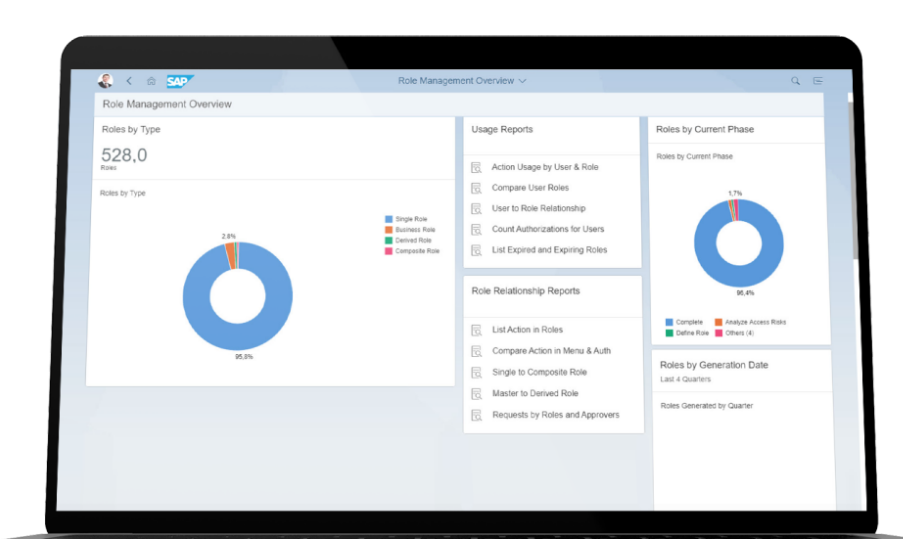Open Count Authorizations for Users report
This screenshot has height=539, width=903.
(548, 229)
